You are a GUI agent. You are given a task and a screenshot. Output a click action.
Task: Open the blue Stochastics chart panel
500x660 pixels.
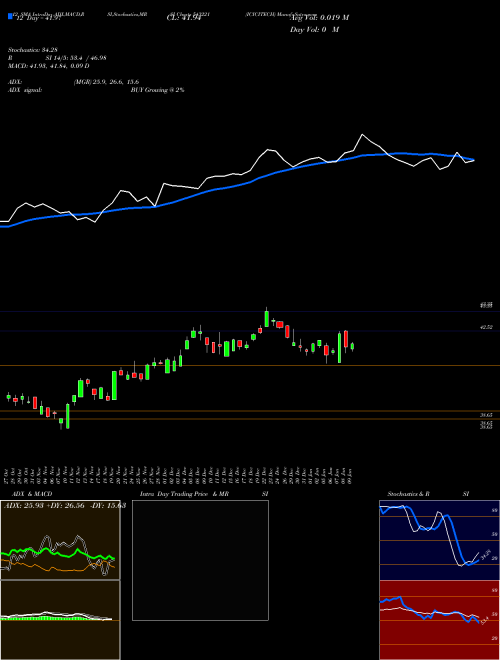pyautogui.click(x=439, y=540)
